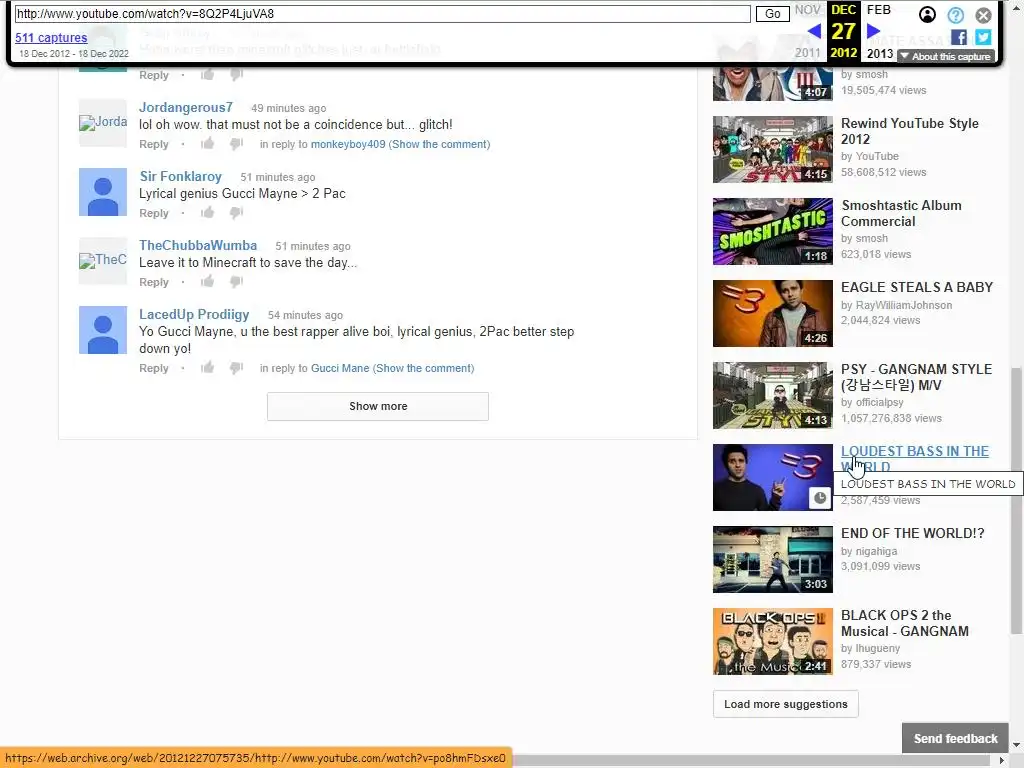Reply to Sir Fonklaroy's comment
This screenshot has height=768, width=1024.
coord(153,214)
